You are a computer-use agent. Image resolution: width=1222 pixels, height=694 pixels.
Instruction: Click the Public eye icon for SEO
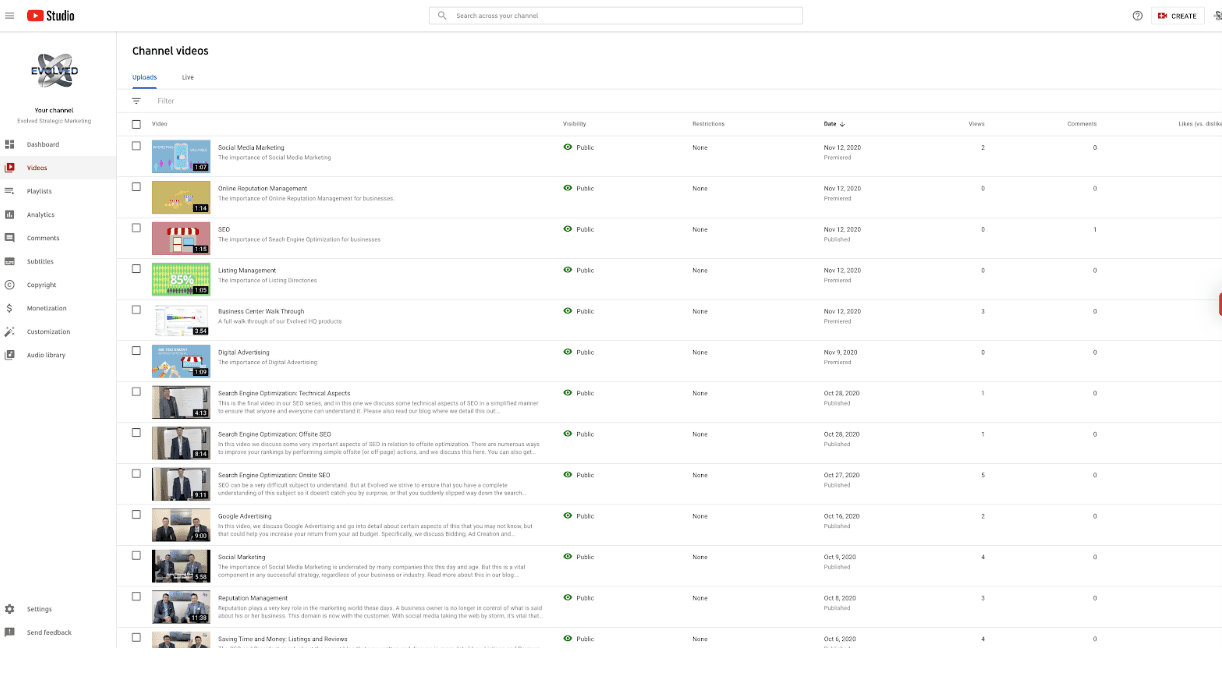(x=568, y=229)
